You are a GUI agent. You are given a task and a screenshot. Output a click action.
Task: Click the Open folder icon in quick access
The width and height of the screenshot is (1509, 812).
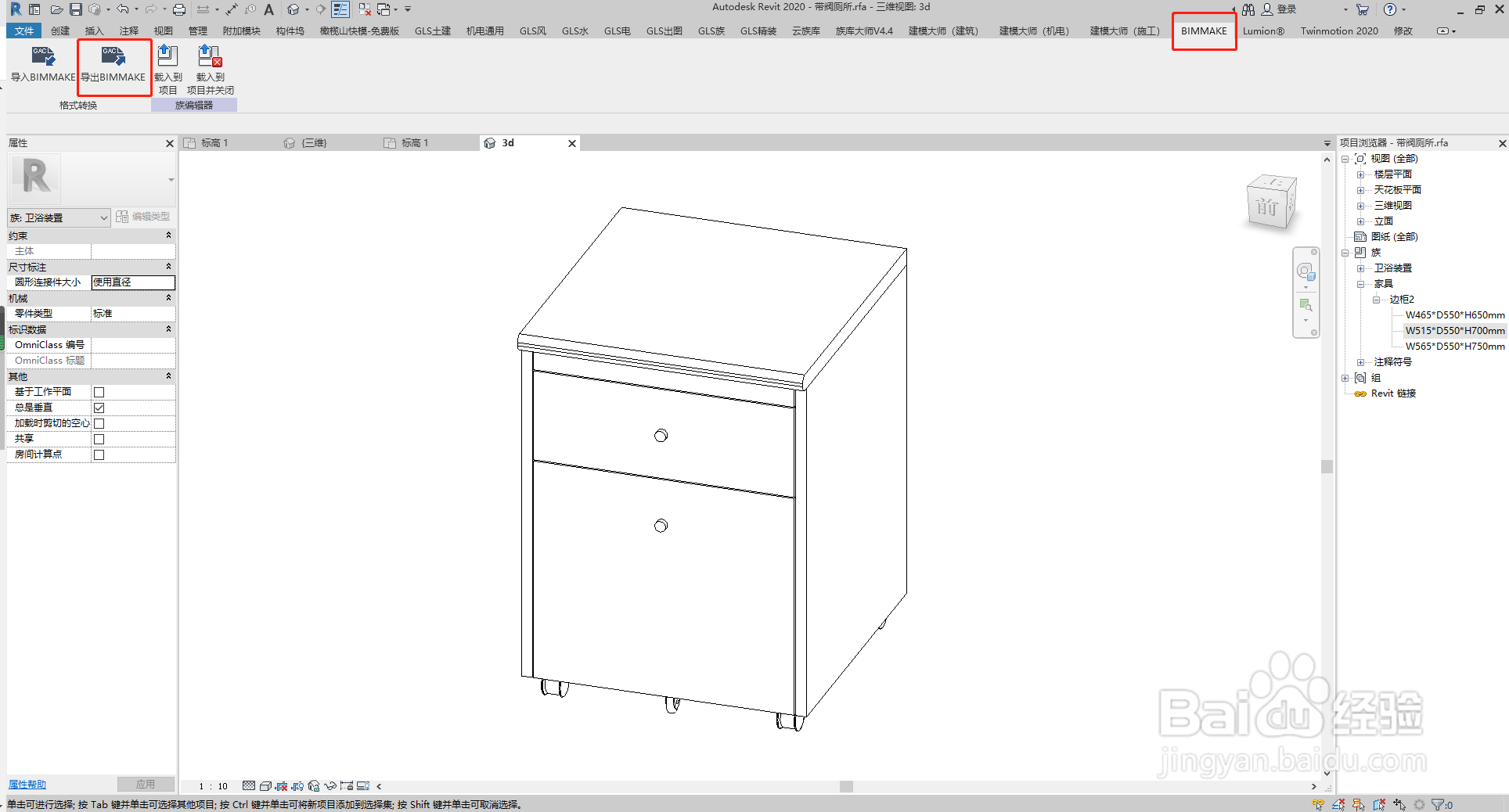point(56,9)
